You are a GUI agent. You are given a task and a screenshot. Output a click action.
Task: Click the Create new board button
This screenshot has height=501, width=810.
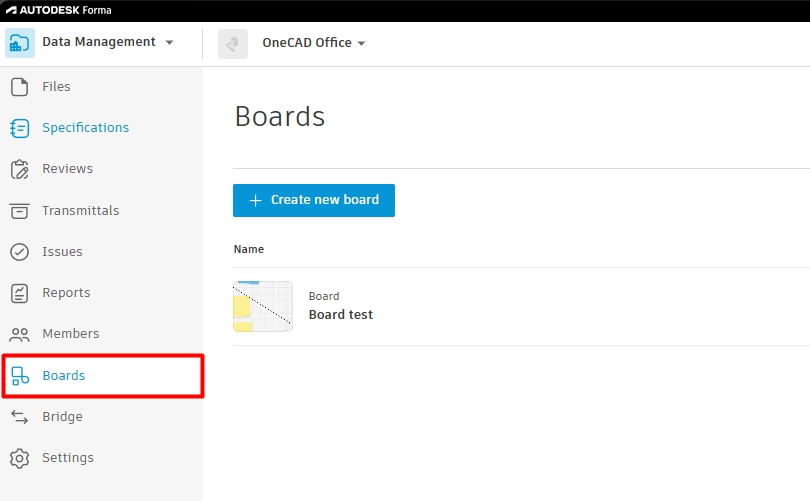click(314, 200)
